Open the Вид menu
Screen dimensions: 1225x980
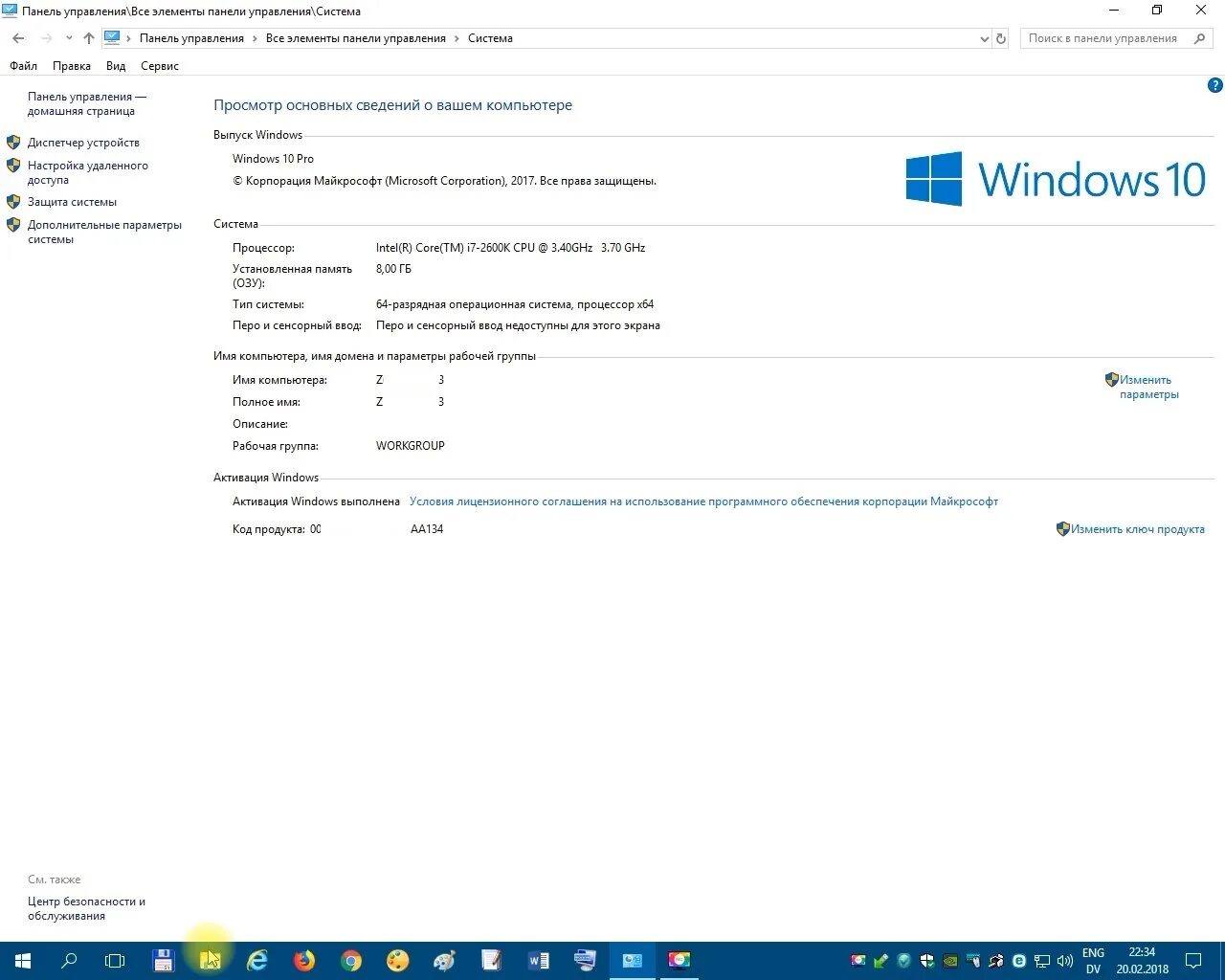[116, 66]
